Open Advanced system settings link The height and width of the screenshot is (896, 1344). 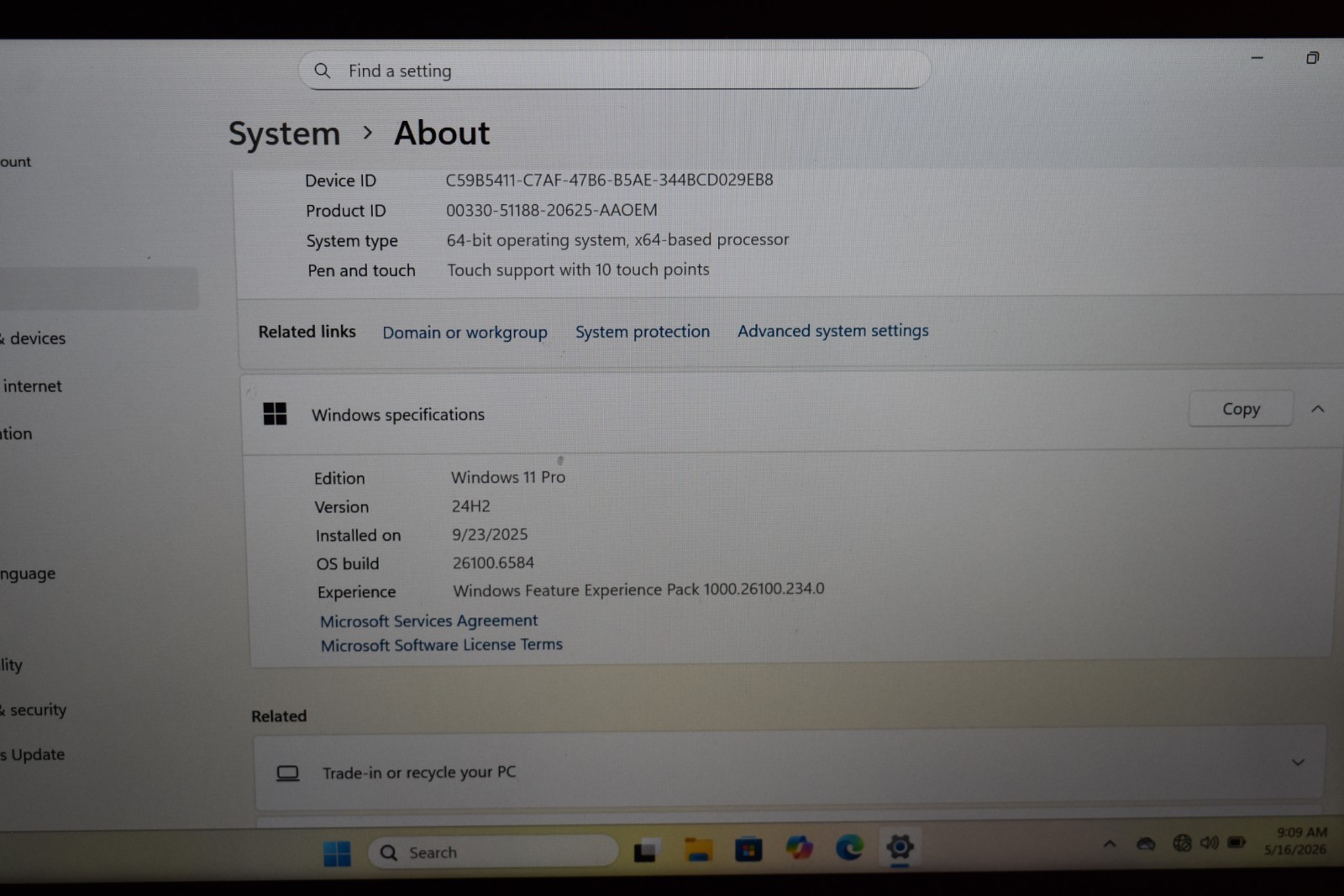833,331
